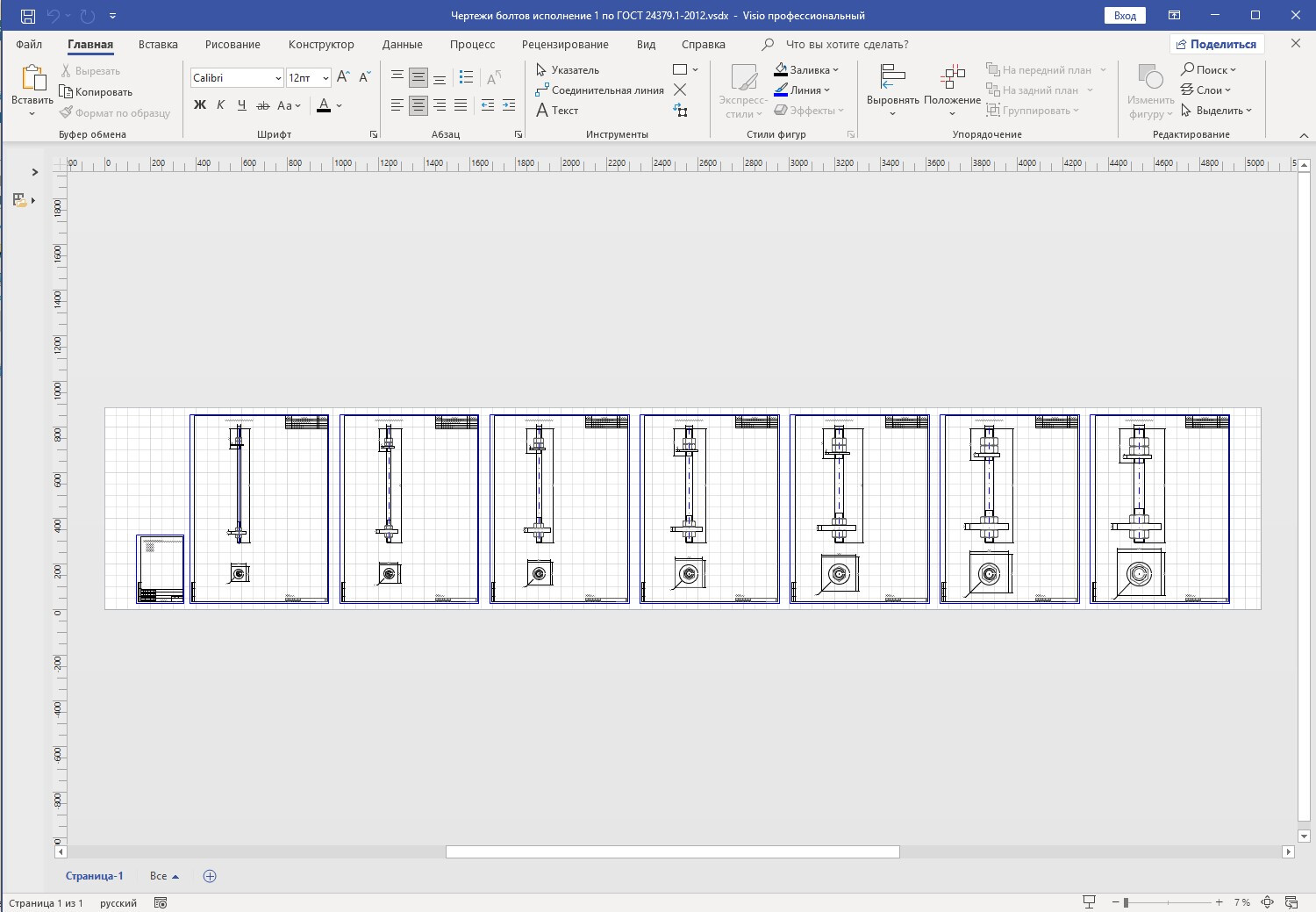Image resolution: width=1316 pixels, height=912 pixels.
Task: Click the fit page to window icon
Action: coord(1267,902)
